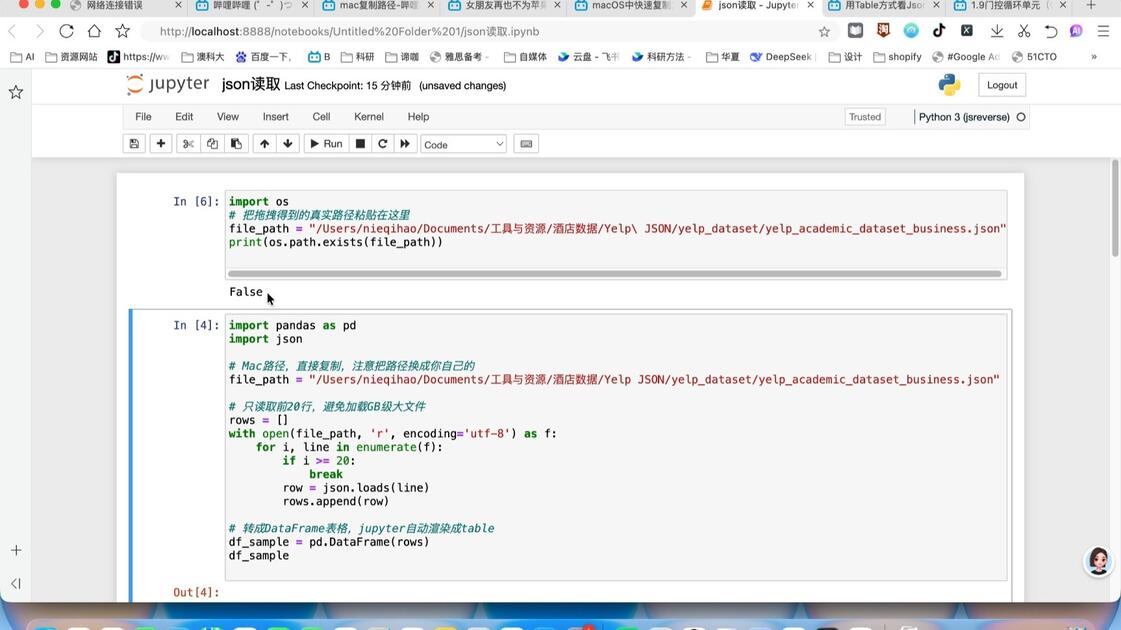The width and height of the screenshot is (1121, 630).
Task: Open the DeepSeek bookmark
Action: pyautogui.click(x=781, y=56)
